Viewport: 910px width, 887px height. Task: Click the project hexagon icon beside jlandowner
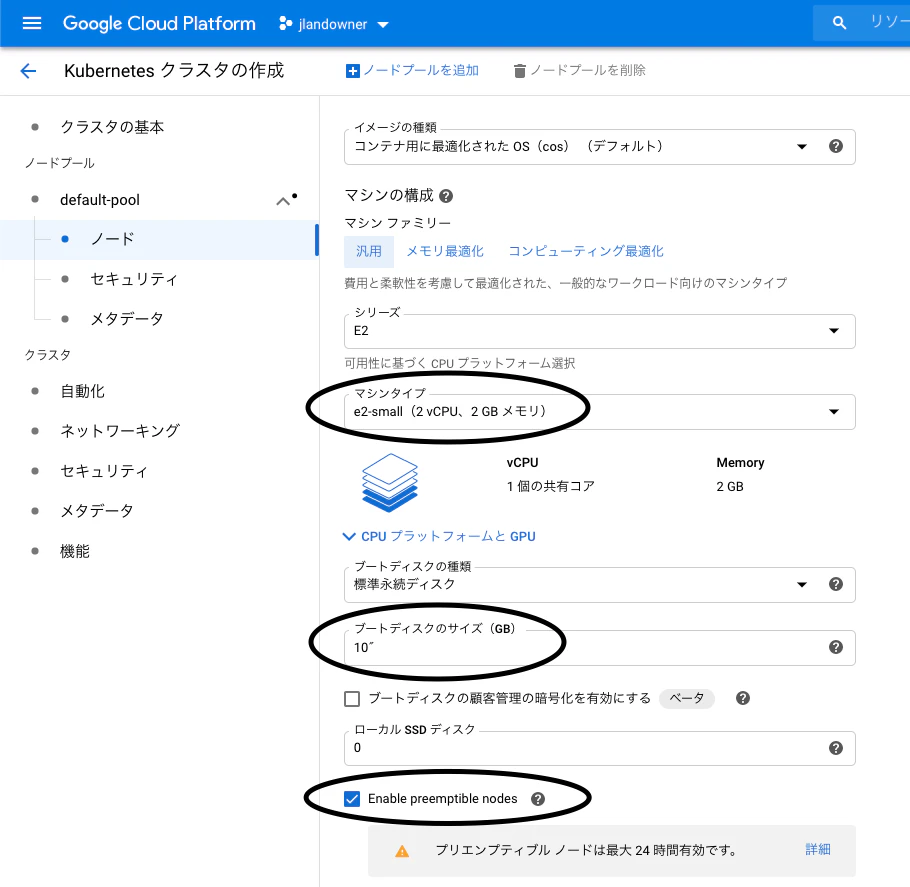(x=285, y=24)
